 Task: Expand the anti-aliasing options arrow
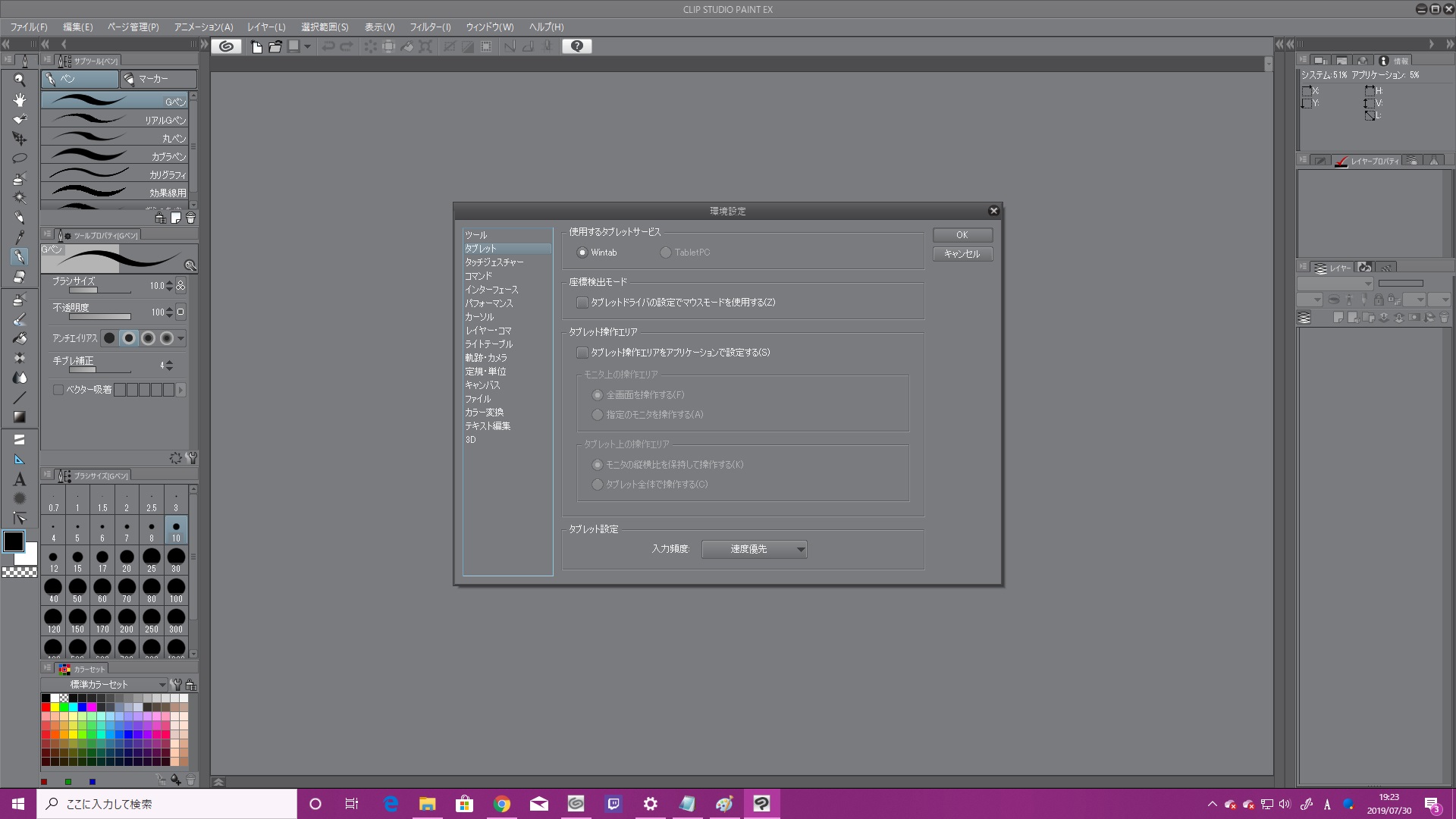181,338
